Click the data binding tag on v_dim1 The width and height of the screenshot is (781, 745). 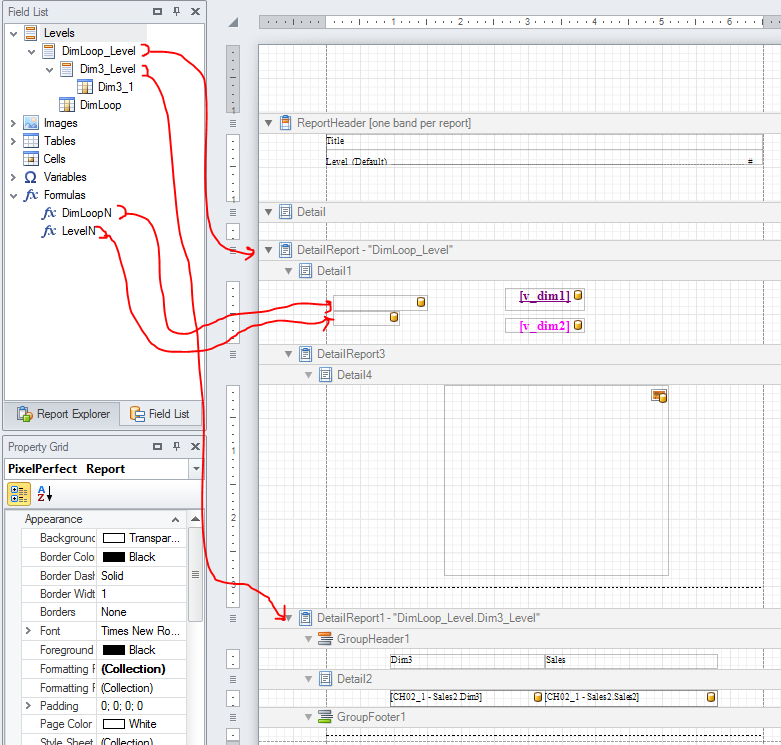click(x=578, y=295)
